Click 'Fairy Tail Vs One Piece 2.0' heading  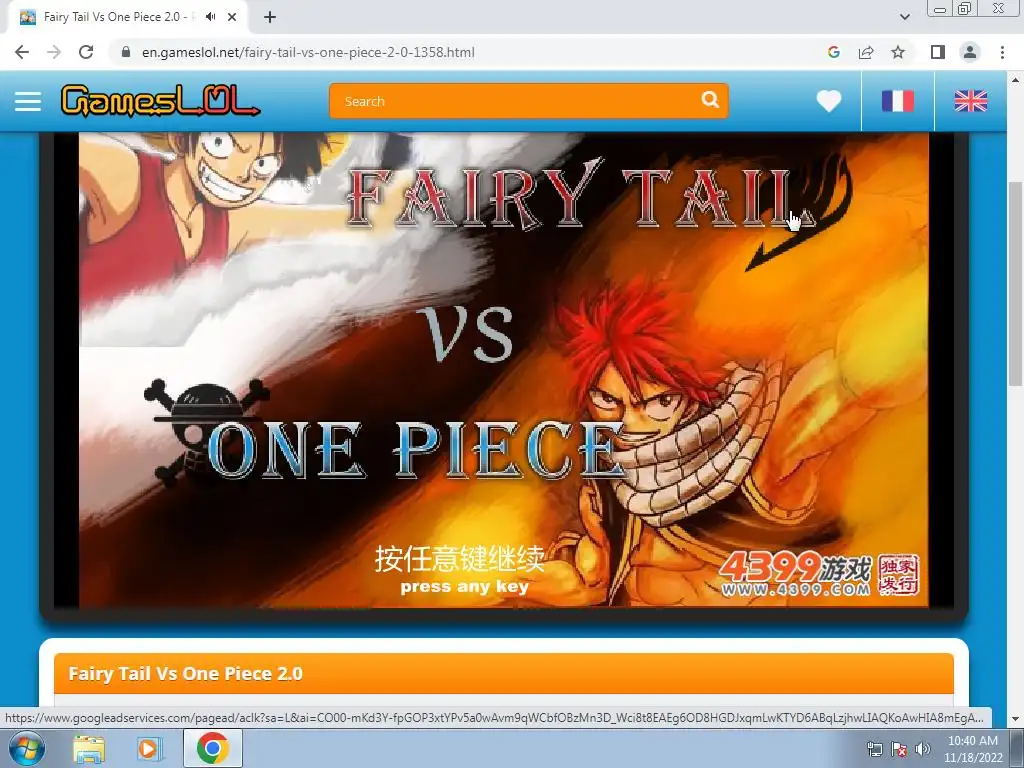185,673
